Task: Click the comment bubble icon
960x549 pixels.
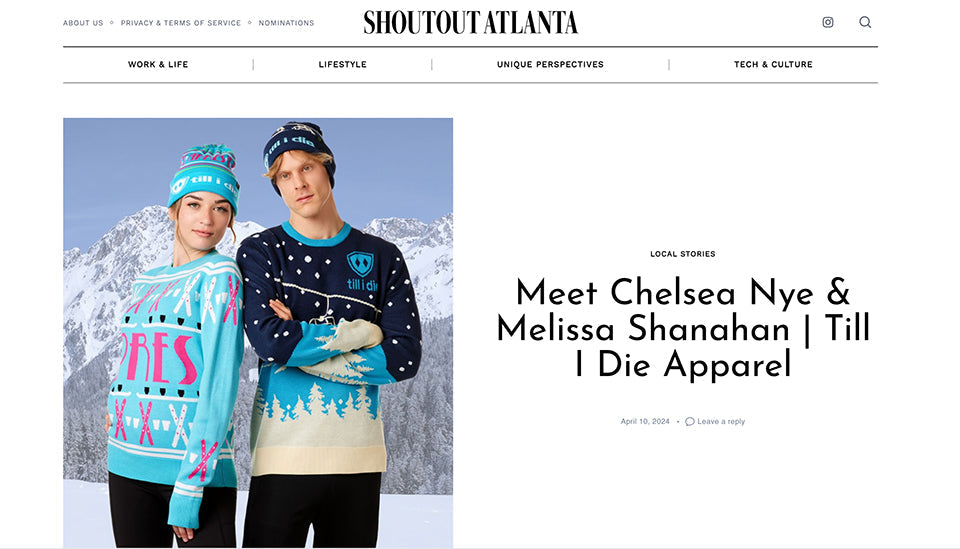Action: [x=689, y=422]
